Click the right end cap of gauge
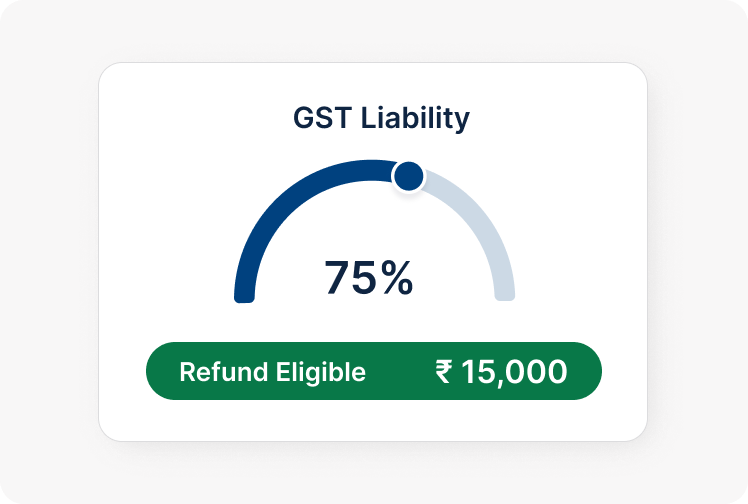Image resolution: width=748 pixels, height=504 pixels. point(504,294)
